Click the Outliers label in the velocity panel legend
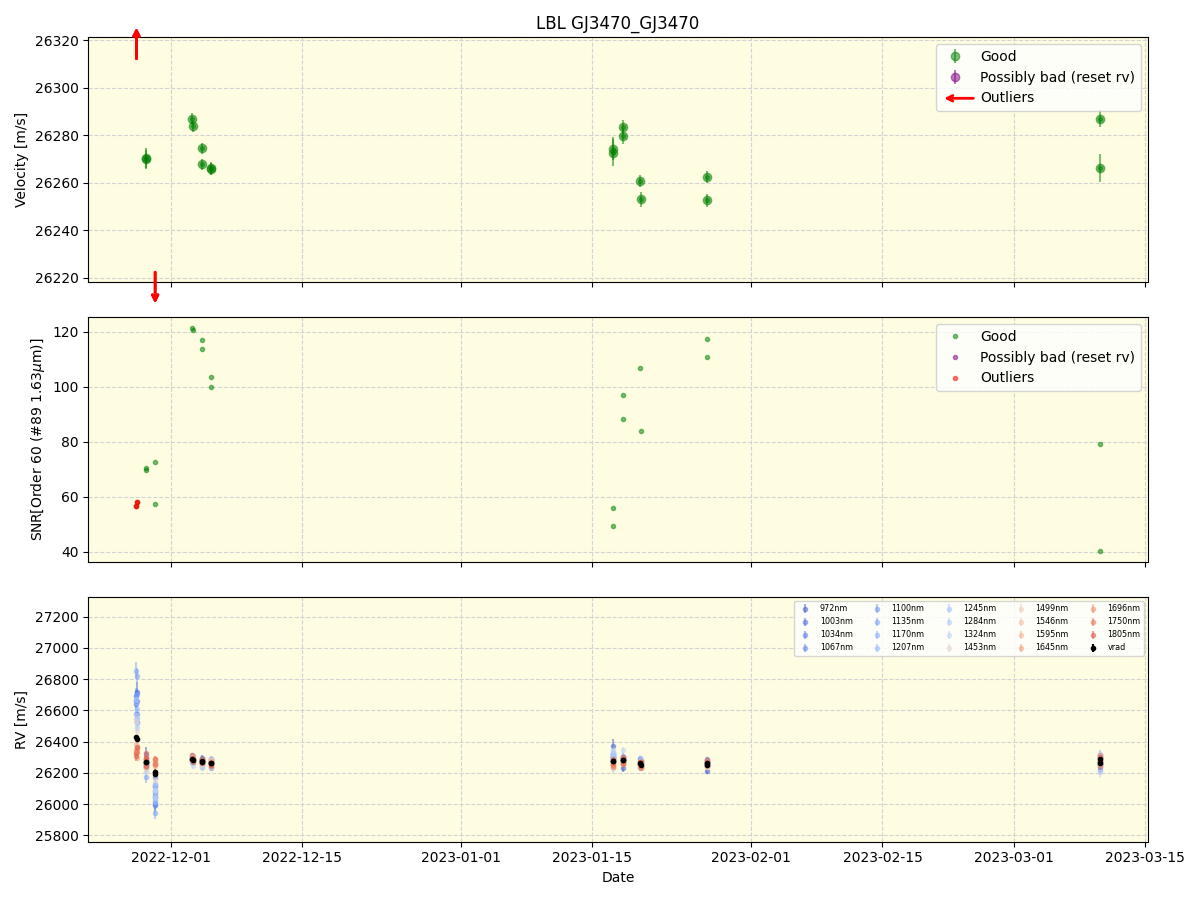1200x900 pixels. tap(1007, 98)
